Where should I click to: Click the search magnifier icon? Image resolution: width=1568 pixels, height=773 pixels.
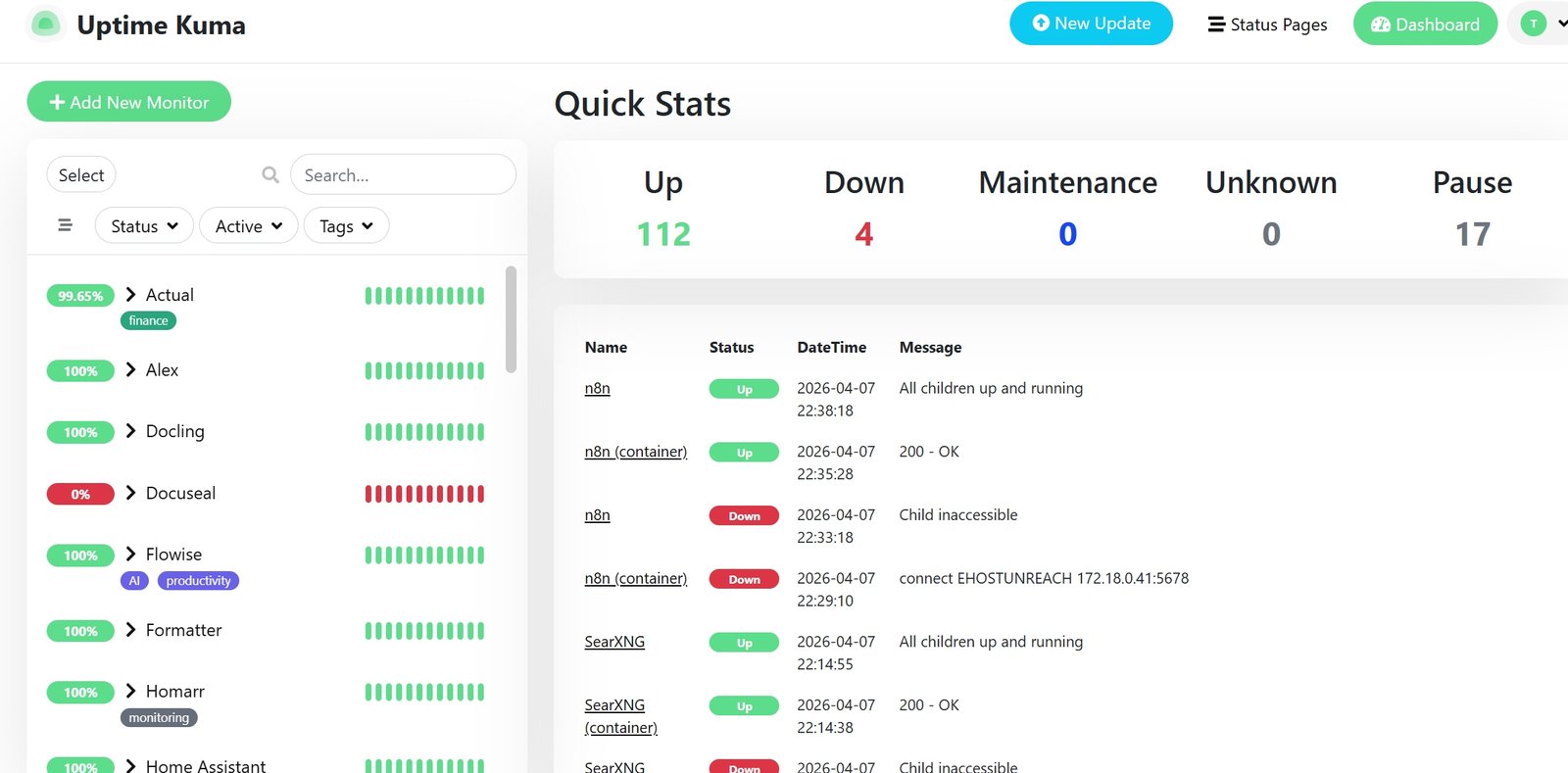(270, 174)
